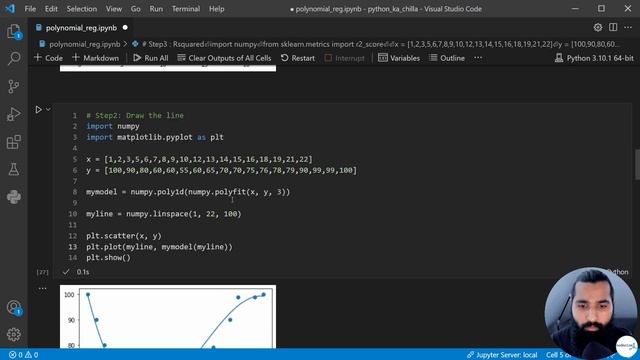Split the editor to the right

point(613,27)
